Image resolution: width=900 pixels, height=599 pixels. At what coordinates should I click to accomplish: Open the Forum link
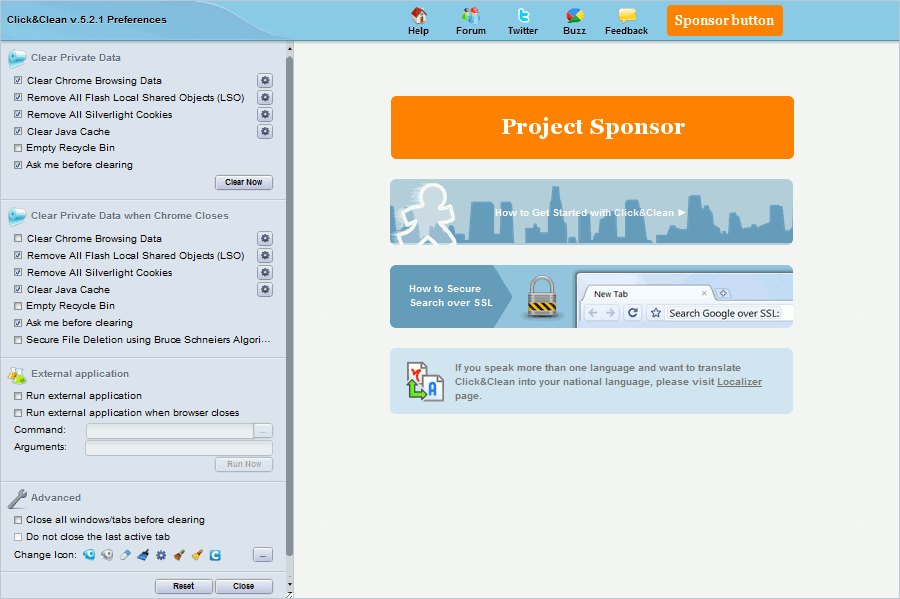click(x=471, y=21)
